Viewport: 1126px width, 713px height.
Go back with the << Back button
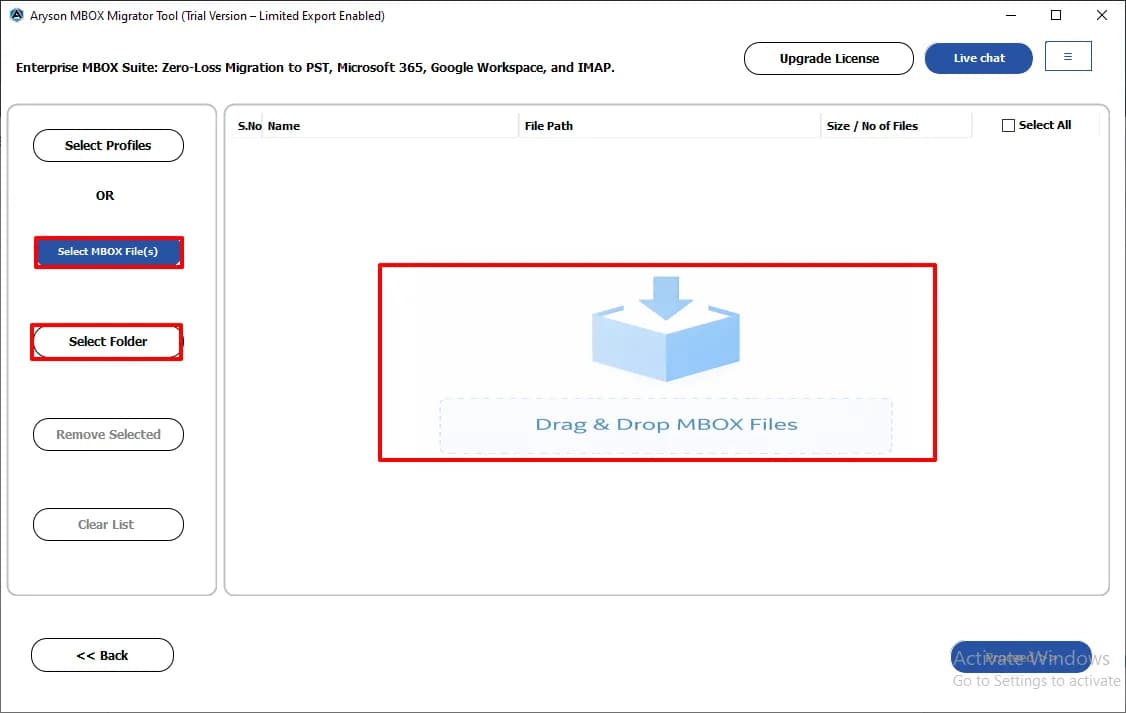point(102,655)
